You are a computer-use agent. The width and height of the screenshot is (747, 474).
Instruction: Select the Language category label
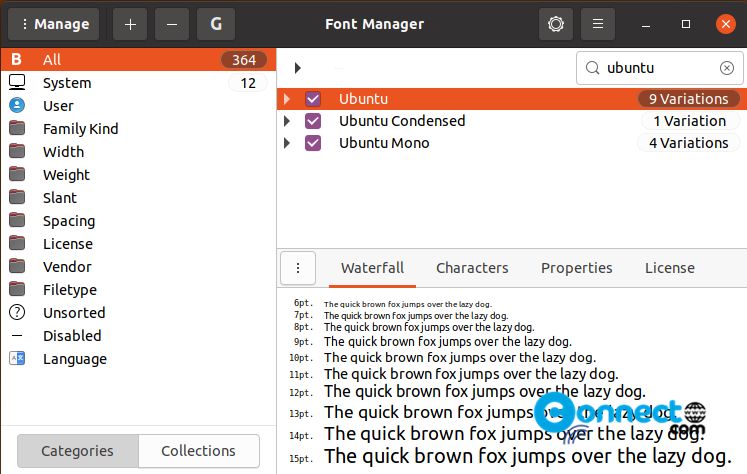pos(75,359)
